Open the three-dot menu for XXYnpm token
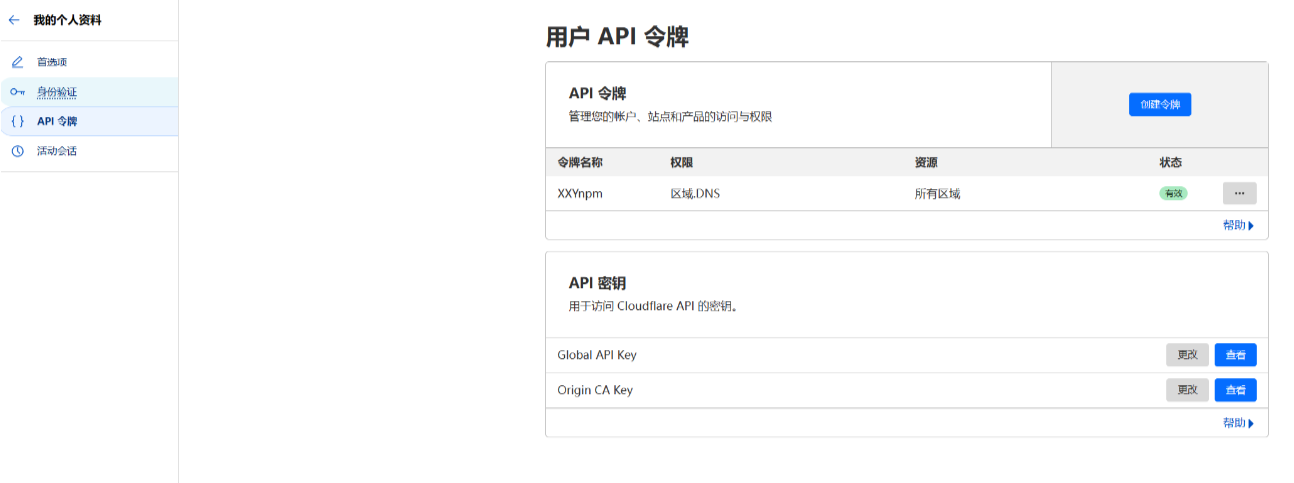1294x483 pixels. pos(1239,193)
